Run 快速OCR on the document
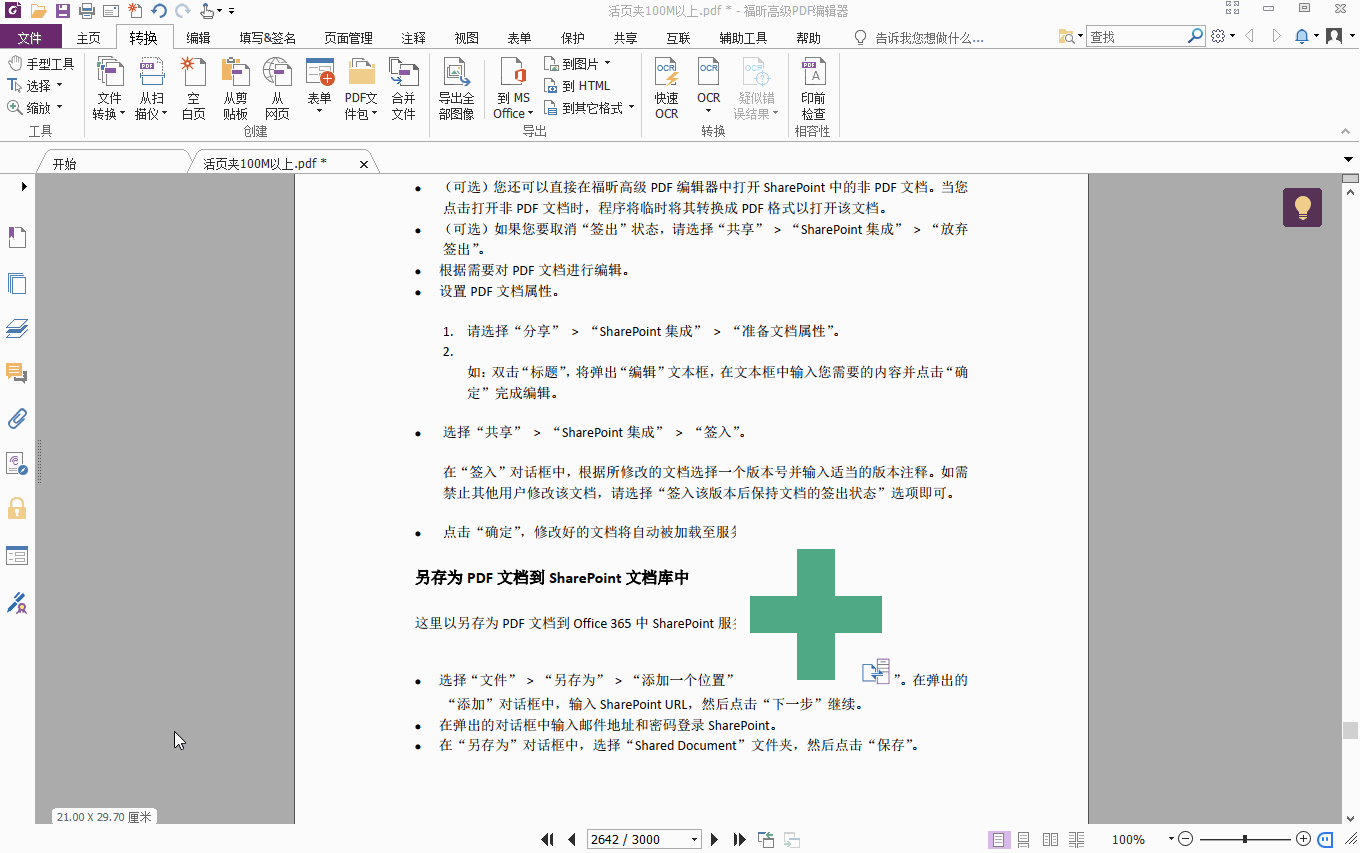This screenshot has width=1360, height=853. pos(666,88)
